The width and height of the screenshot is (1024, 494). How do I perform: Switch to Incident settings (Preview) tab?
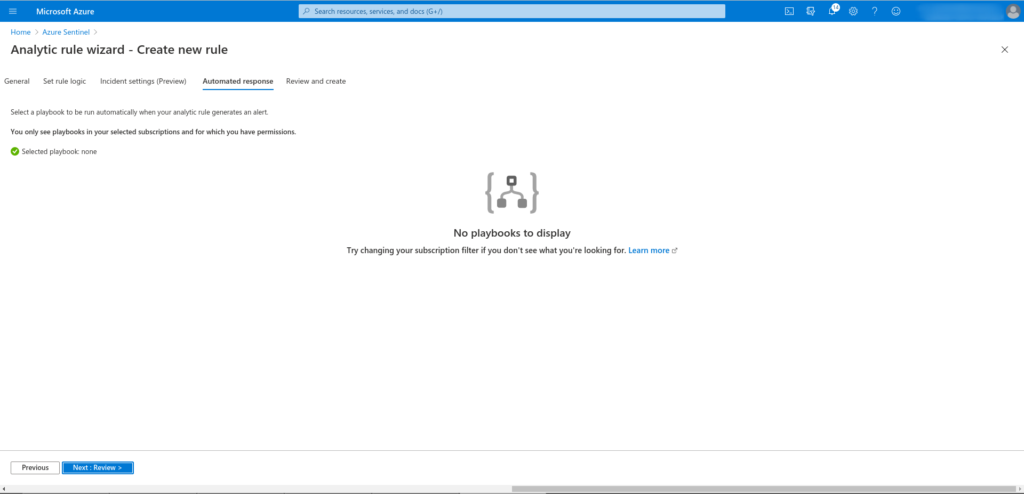143,81
